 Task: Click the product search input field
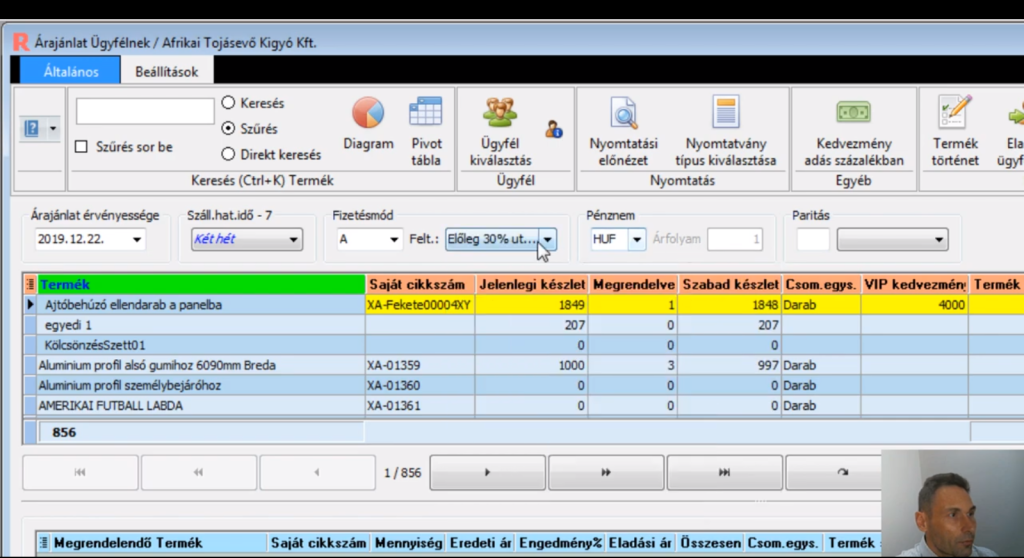tap(145, 111)
